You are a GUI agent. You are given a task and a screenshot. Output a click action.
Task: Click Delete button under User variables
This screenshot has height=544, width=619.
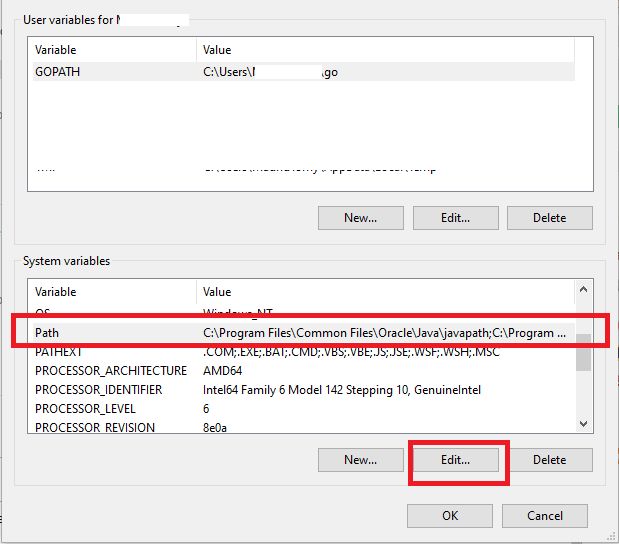click(x=550, y=218)
